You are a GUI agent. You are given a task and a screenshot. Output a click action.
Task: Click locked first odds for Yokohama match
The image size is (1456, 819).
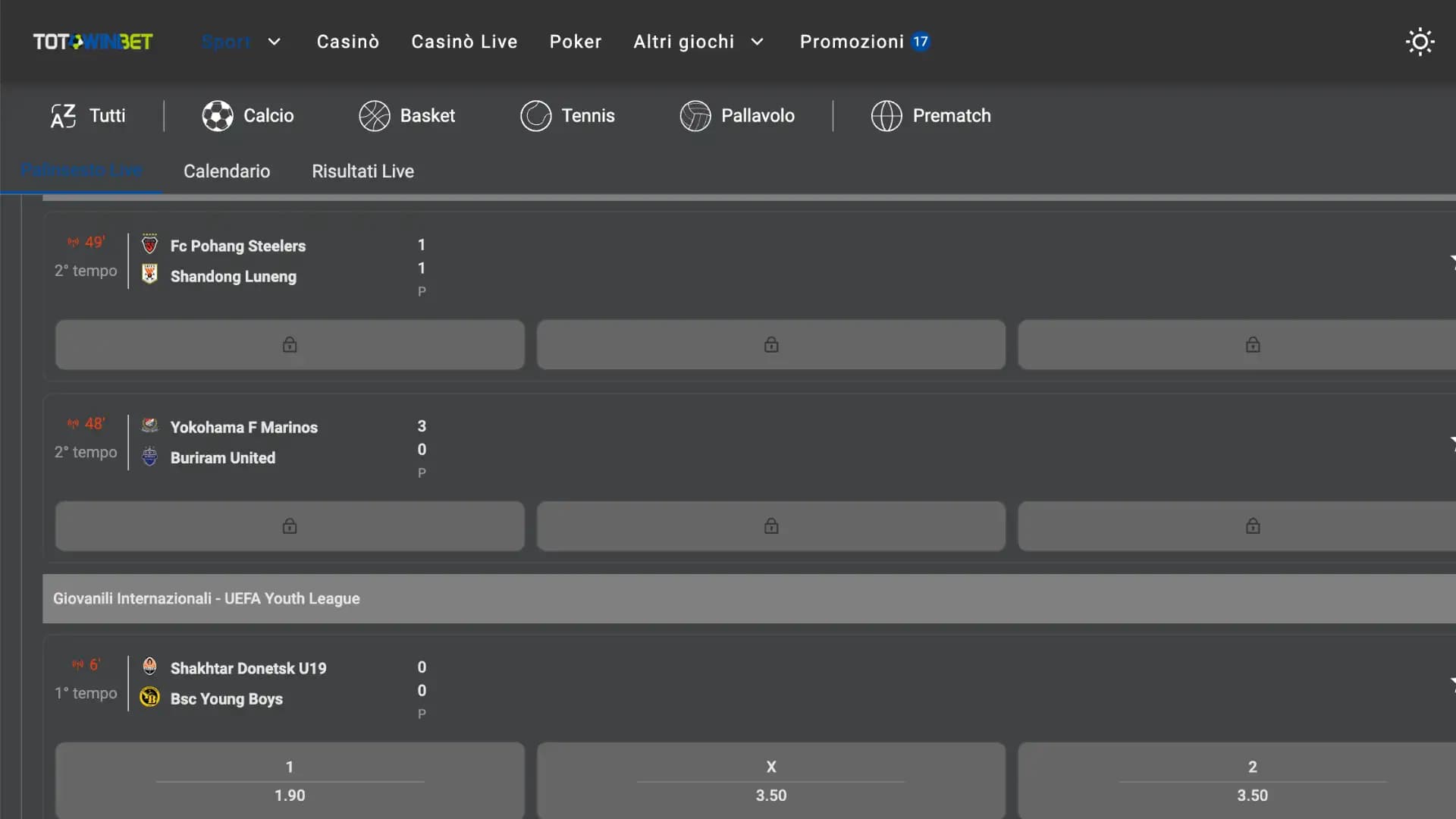290,526
